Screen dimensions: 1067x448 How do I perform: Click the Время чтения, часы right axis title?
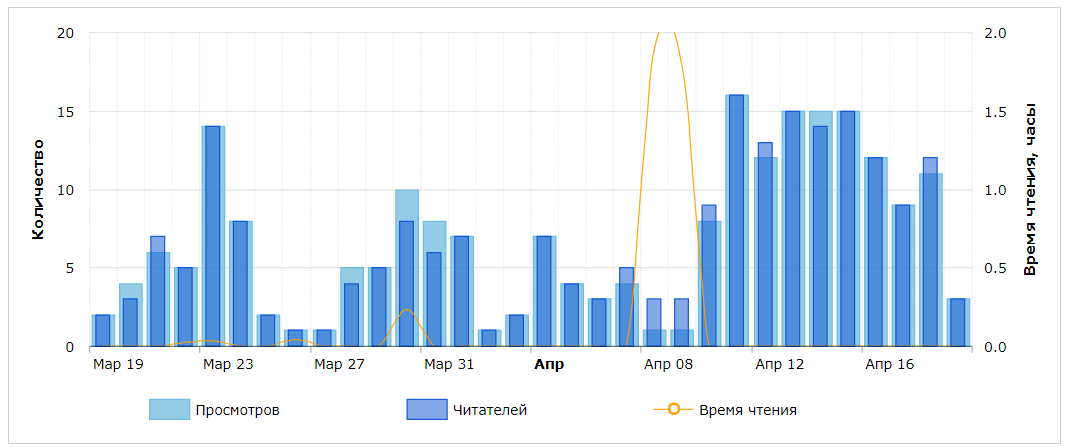click(1030, 189)
